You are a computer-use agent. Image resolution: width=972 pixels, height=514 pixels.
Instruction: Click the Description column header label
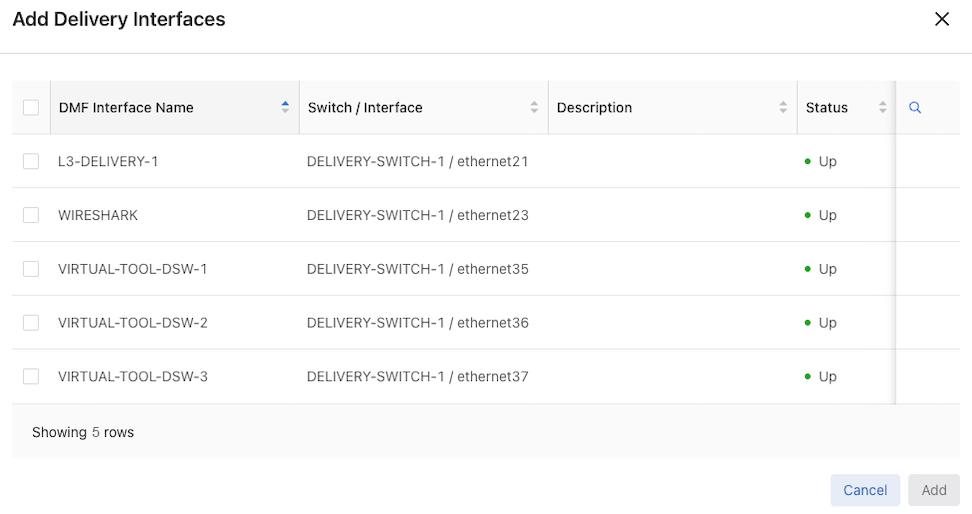tap(594, 108)
